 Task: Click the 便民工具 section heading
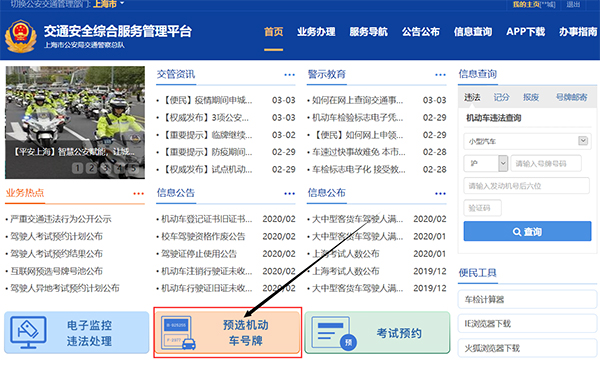click(478, 273)
